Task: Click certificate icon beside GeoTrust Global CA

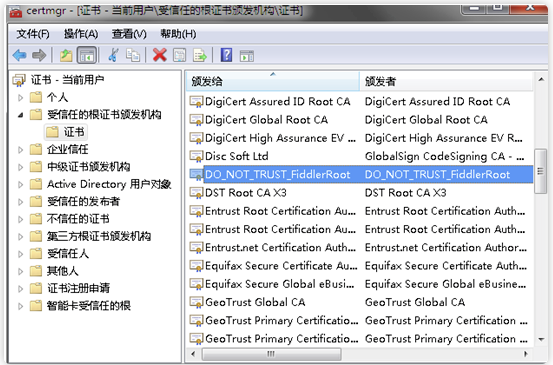Action: click(x=196, y=302)
